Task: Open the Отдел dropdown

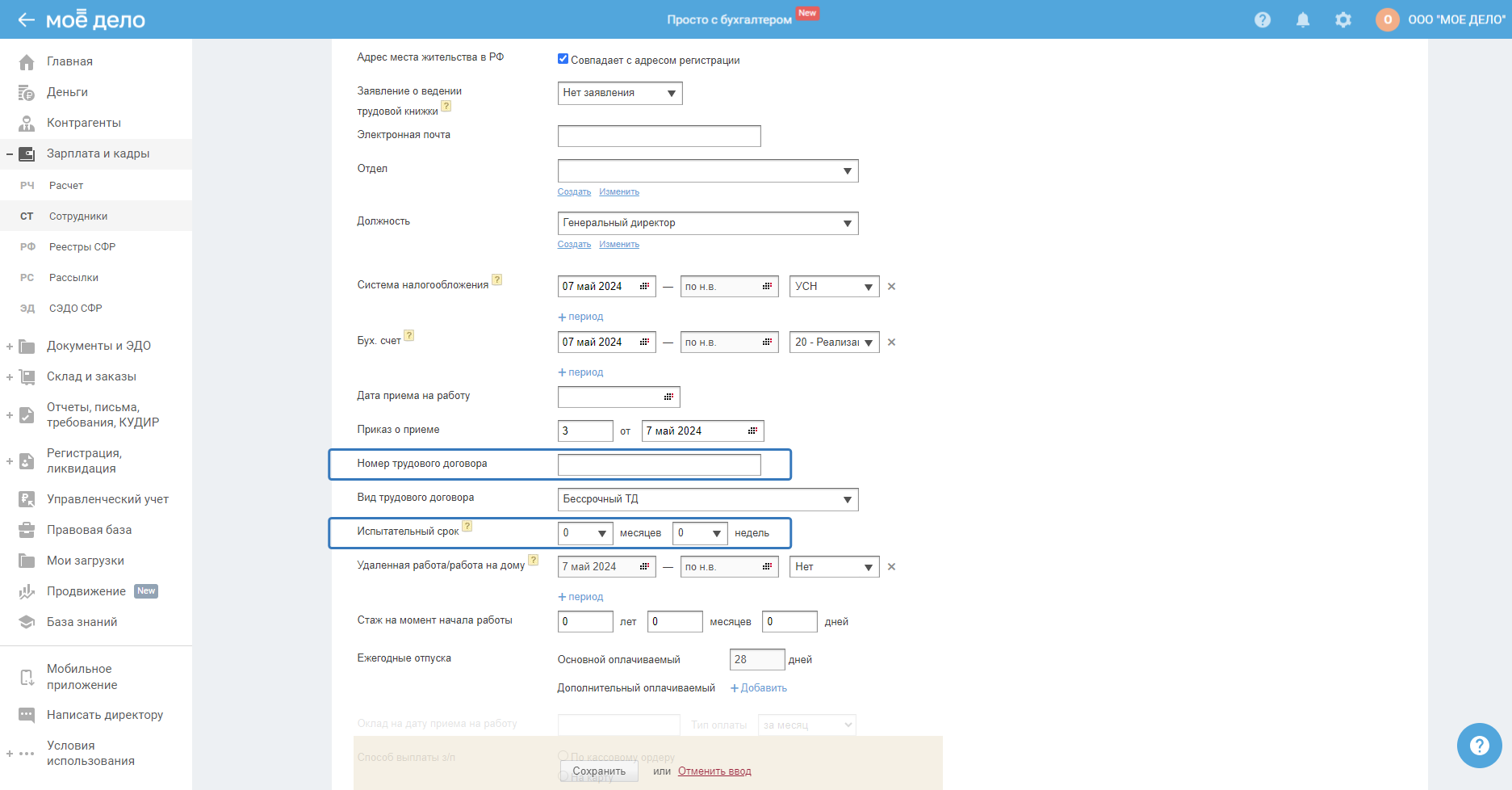Action: [x=708, y=171]
